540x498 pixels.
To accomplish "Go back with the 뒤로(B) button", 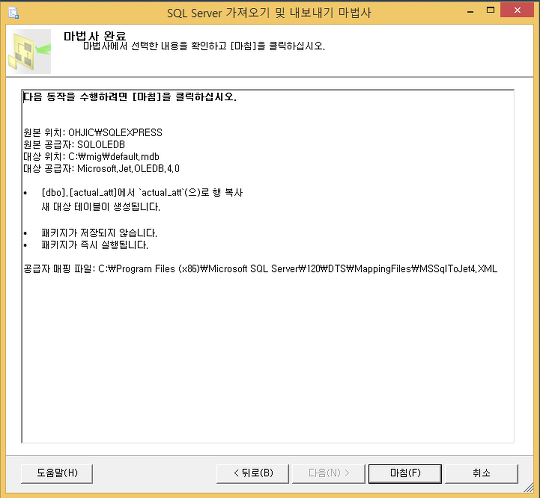I will click(252, 473).
